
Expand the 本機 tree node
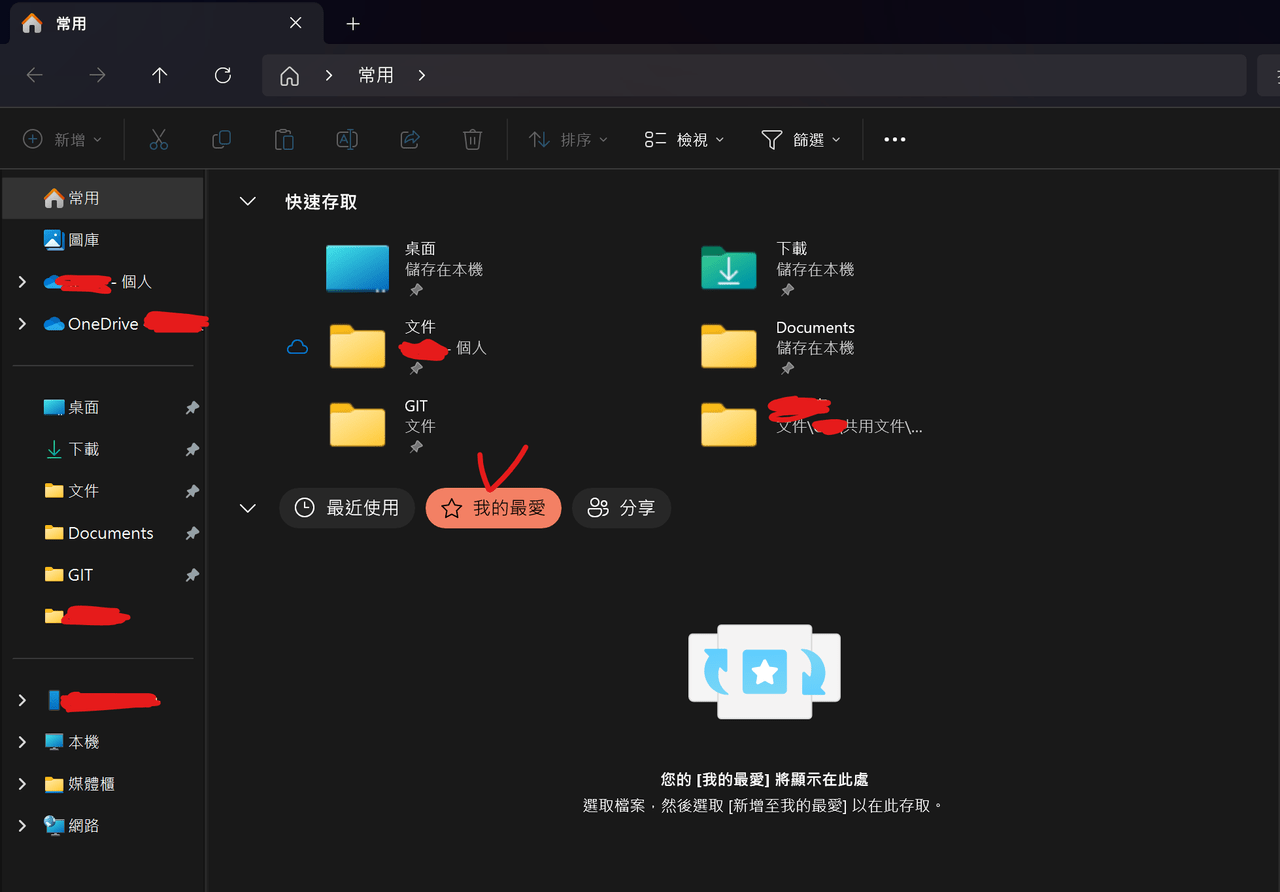(x=22, y=742)
